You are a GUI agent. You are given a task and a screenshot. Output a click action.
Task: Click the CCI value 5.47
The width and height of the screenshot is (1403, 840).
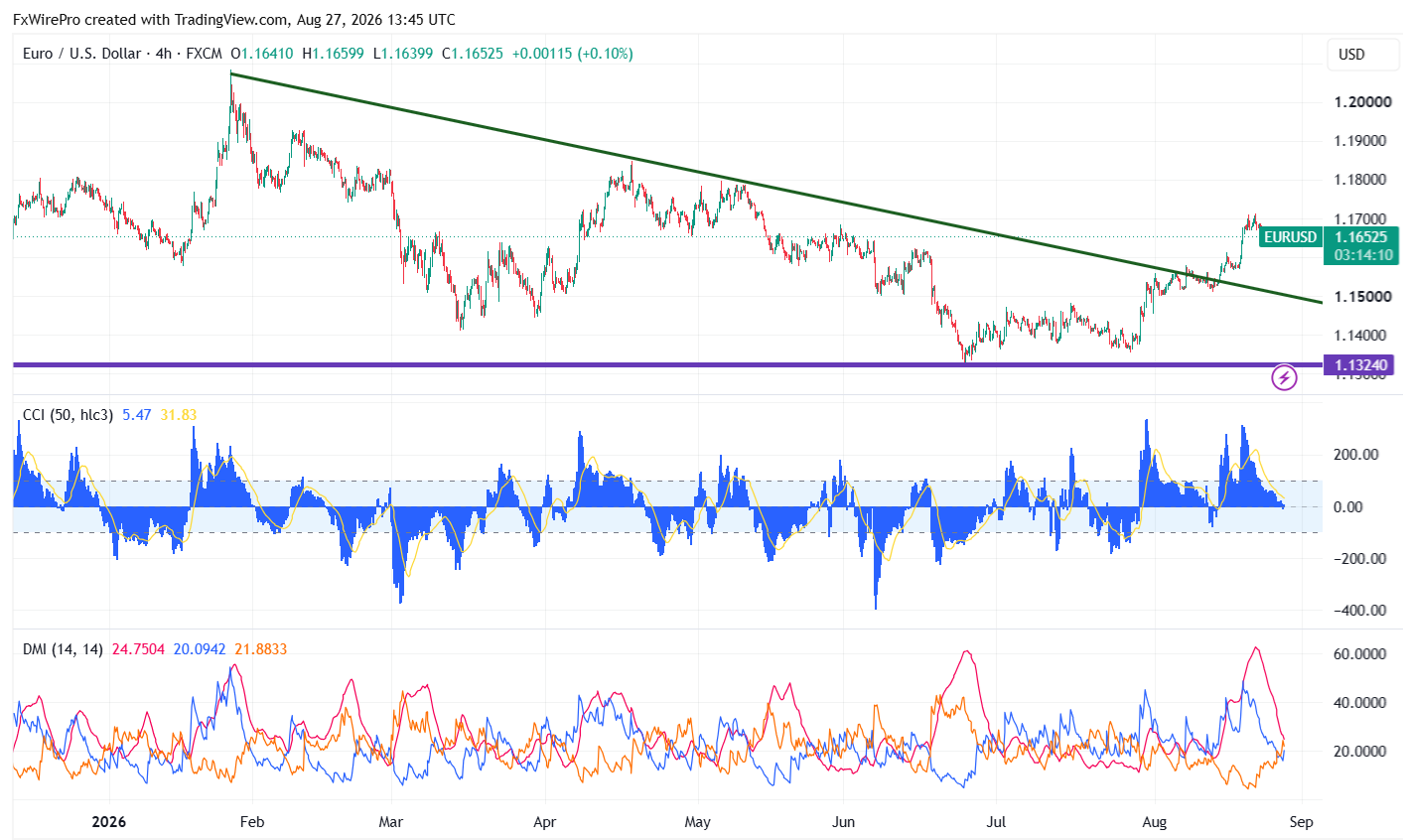[137, 415]
